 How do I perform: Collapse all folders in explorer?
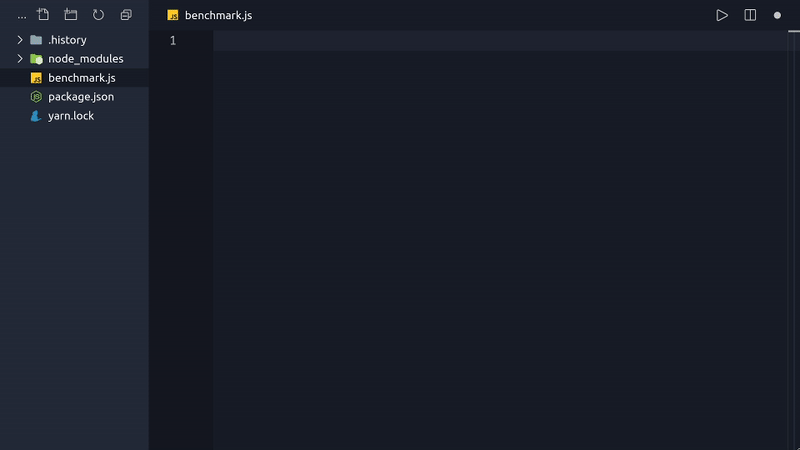tap(126, 15)
